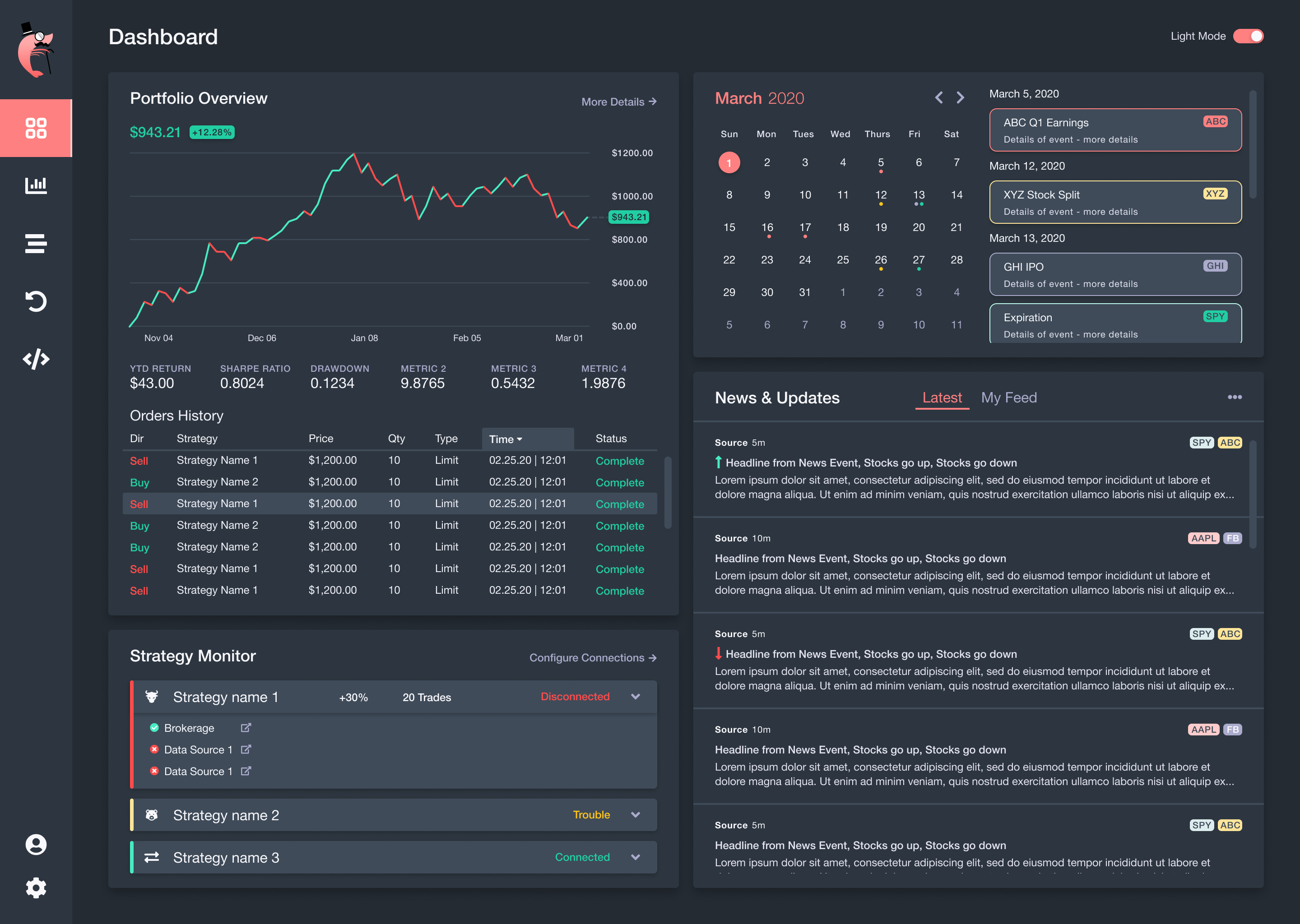Collapse Strategy name 1 details
The height and width of the screenshot is (924, 1300).
point(636,697)
